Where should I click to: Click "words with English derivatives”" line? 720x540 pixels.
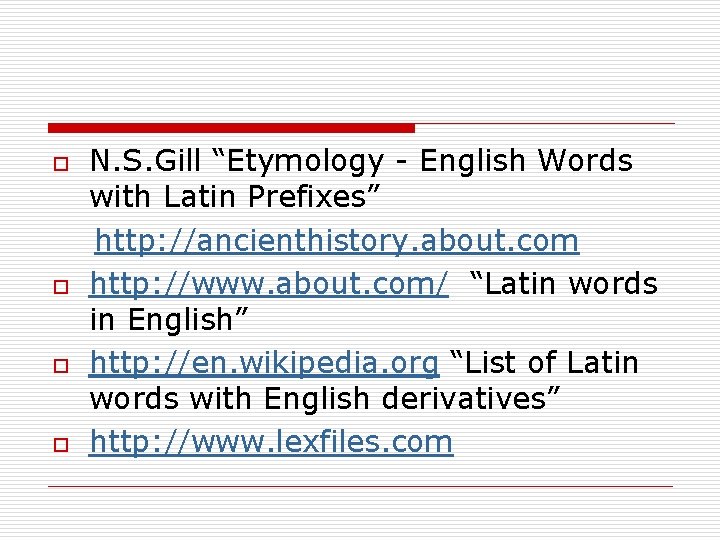pyautogui.click(x=325, y=398)
